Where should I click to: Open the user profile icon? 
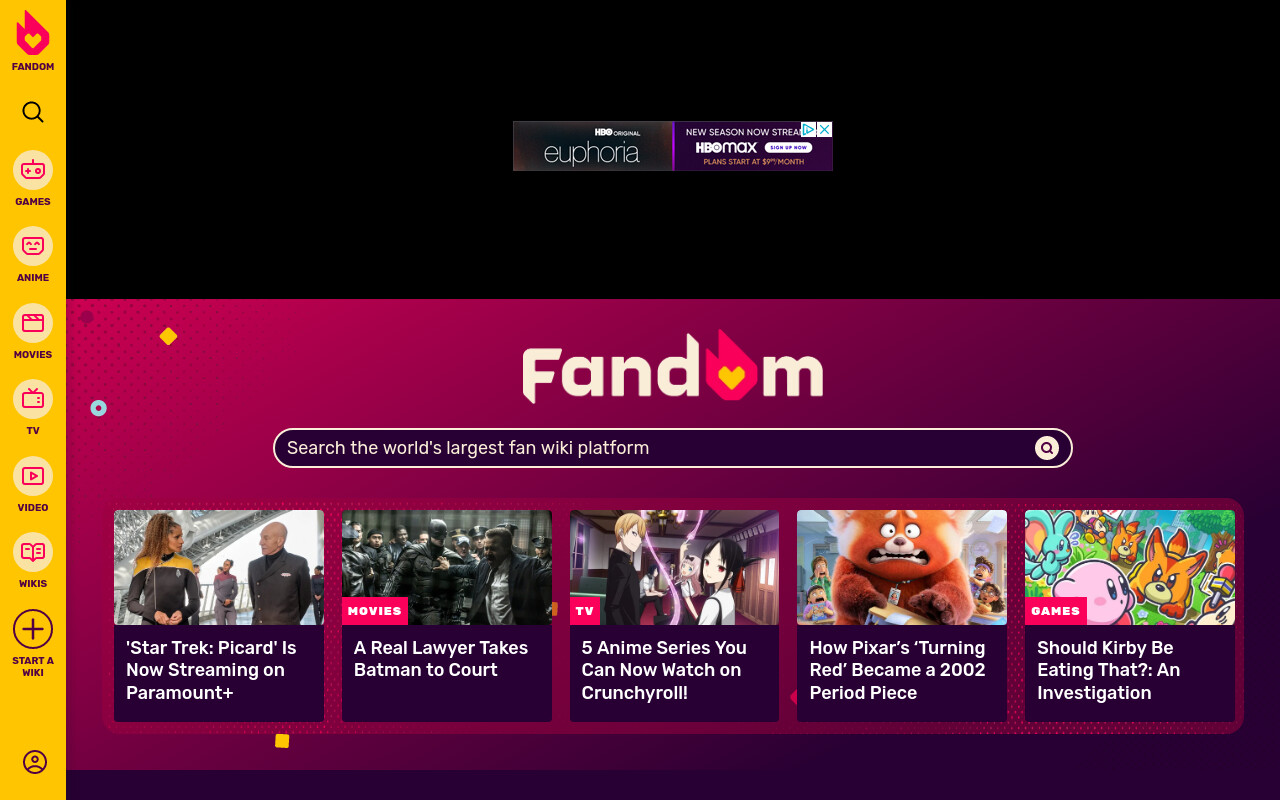click(x=35, y=762)
